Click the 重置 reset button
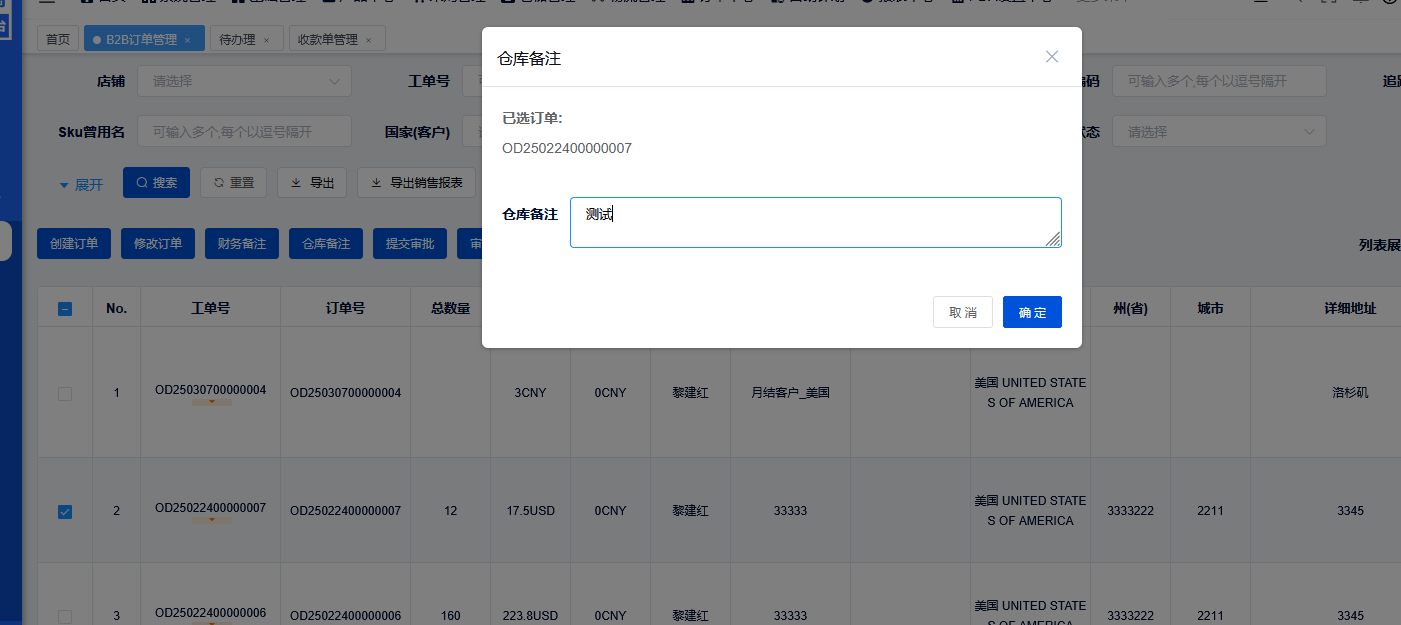Screen dimensions: 1401x625 [x=233, y=183]
